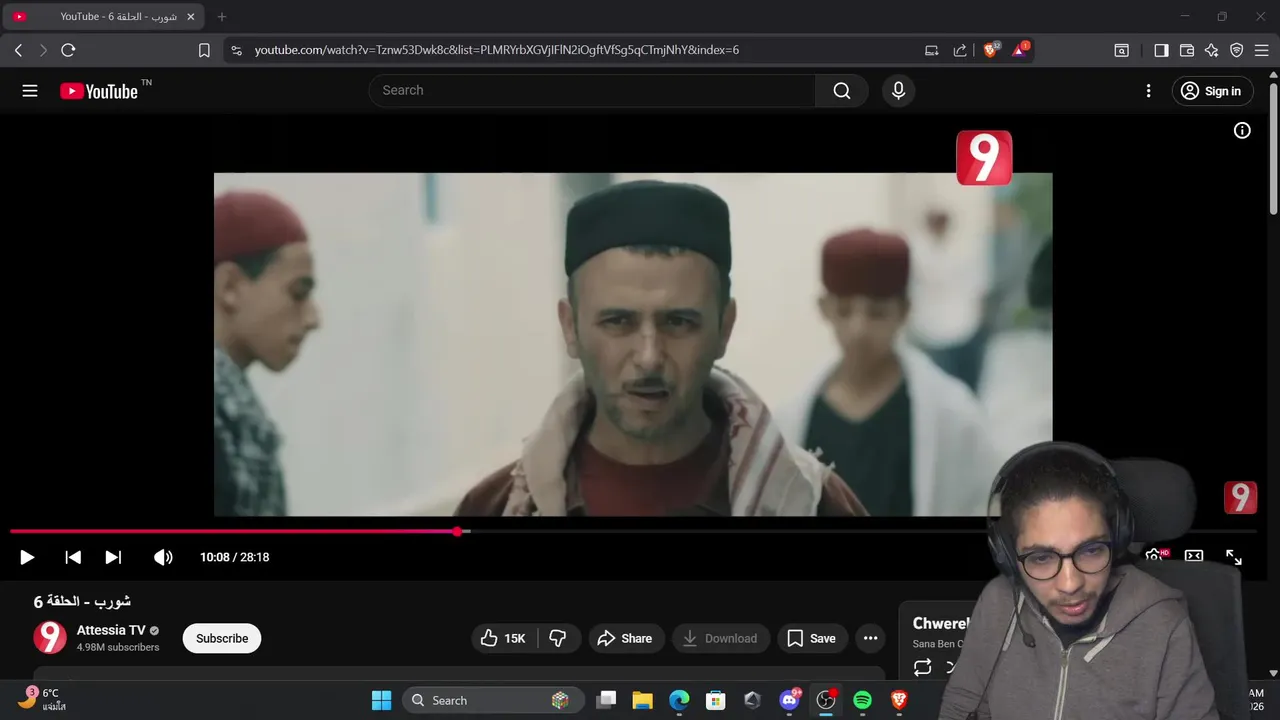Click the video frame to resume playback

click(x=633, y=344)
